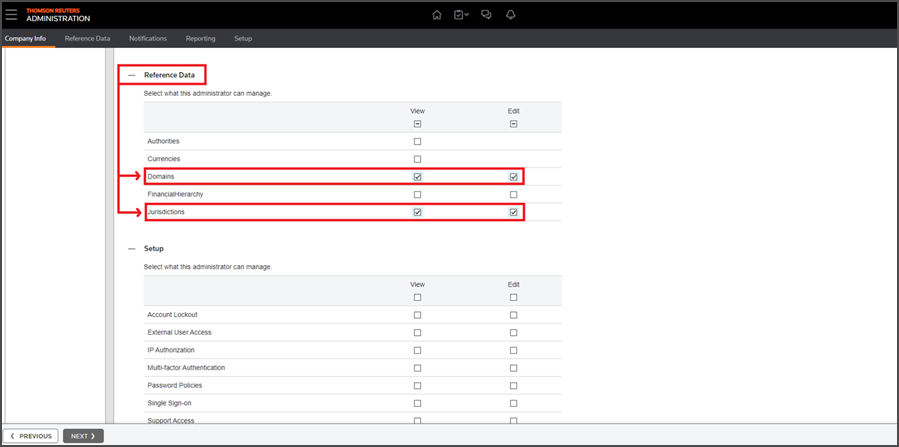
Task: Check View for Authorities
Action: pos(417,141)
